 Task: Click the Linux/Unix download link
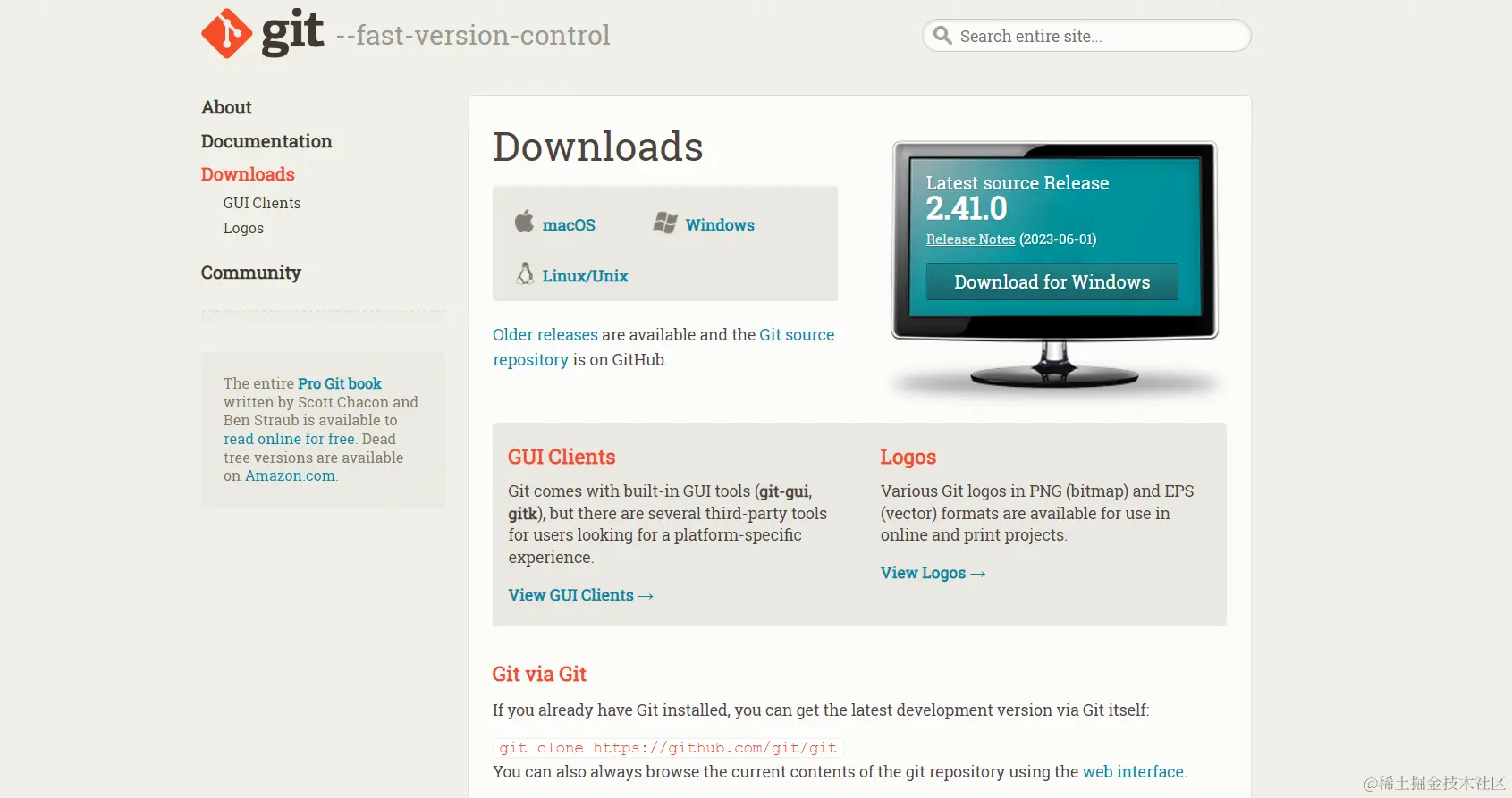[x=585, y=276]
